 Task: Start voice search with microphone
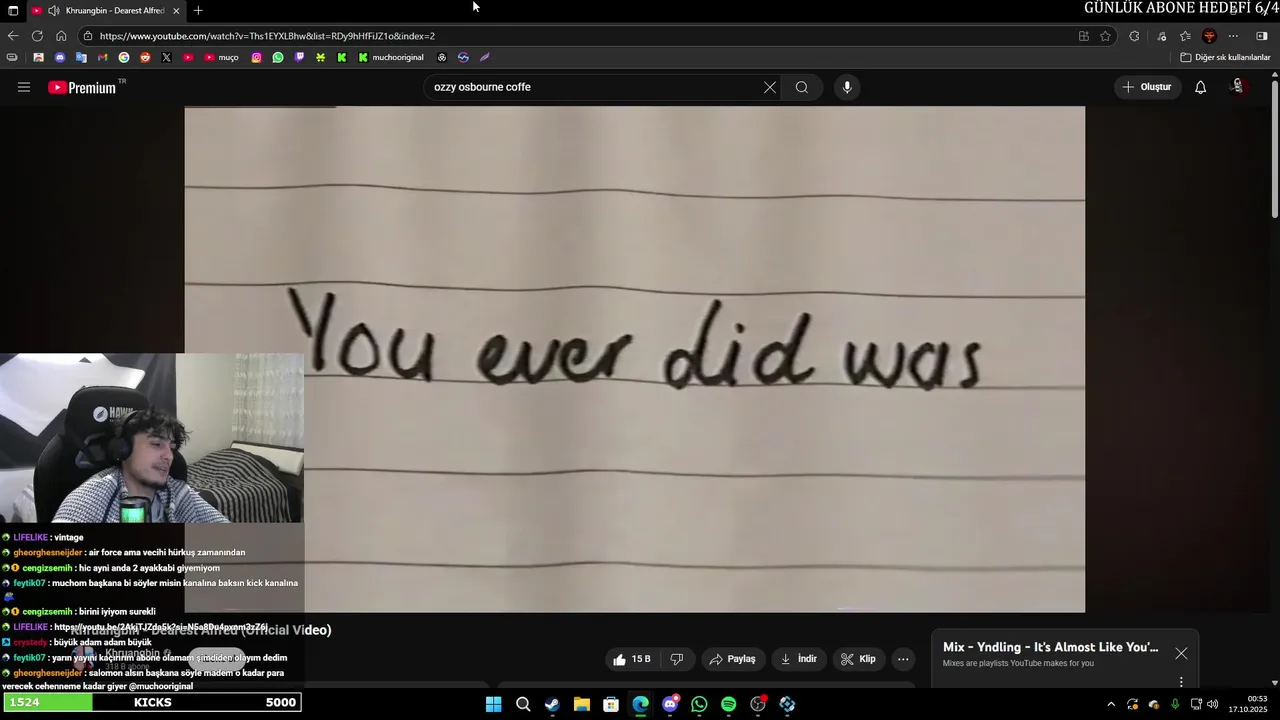847,87
